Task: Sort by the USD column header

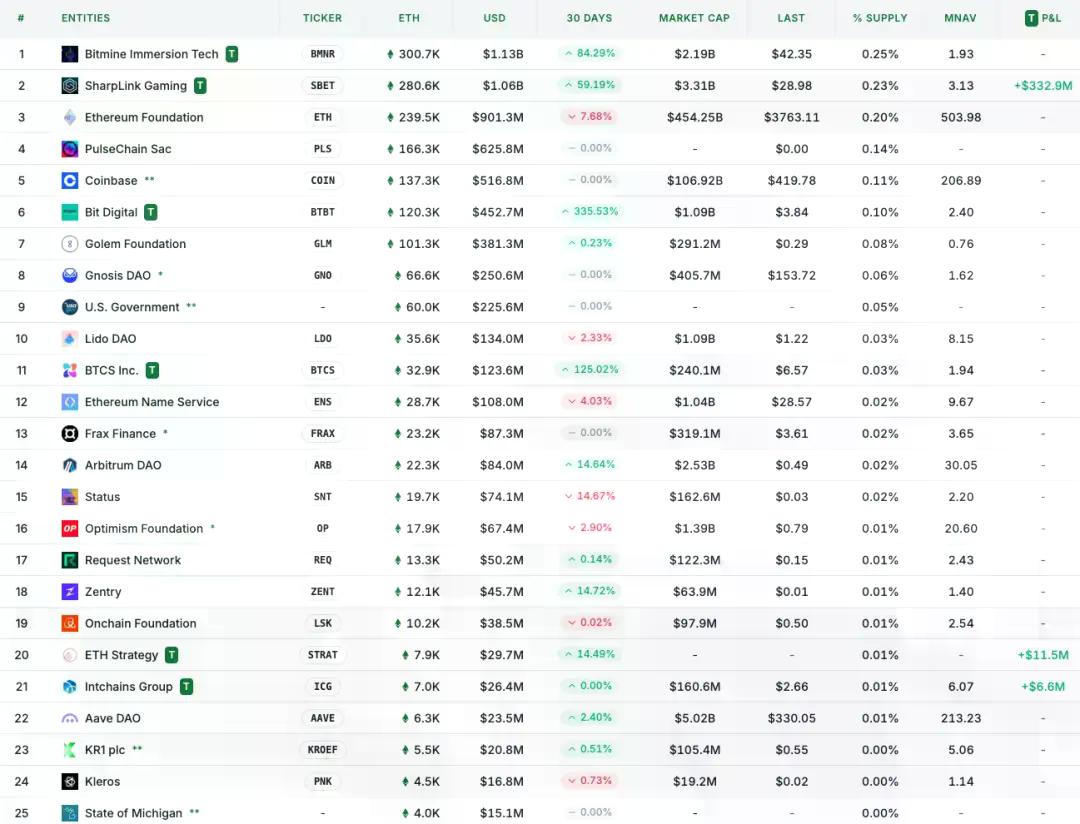Action: [x=495, y=18]
